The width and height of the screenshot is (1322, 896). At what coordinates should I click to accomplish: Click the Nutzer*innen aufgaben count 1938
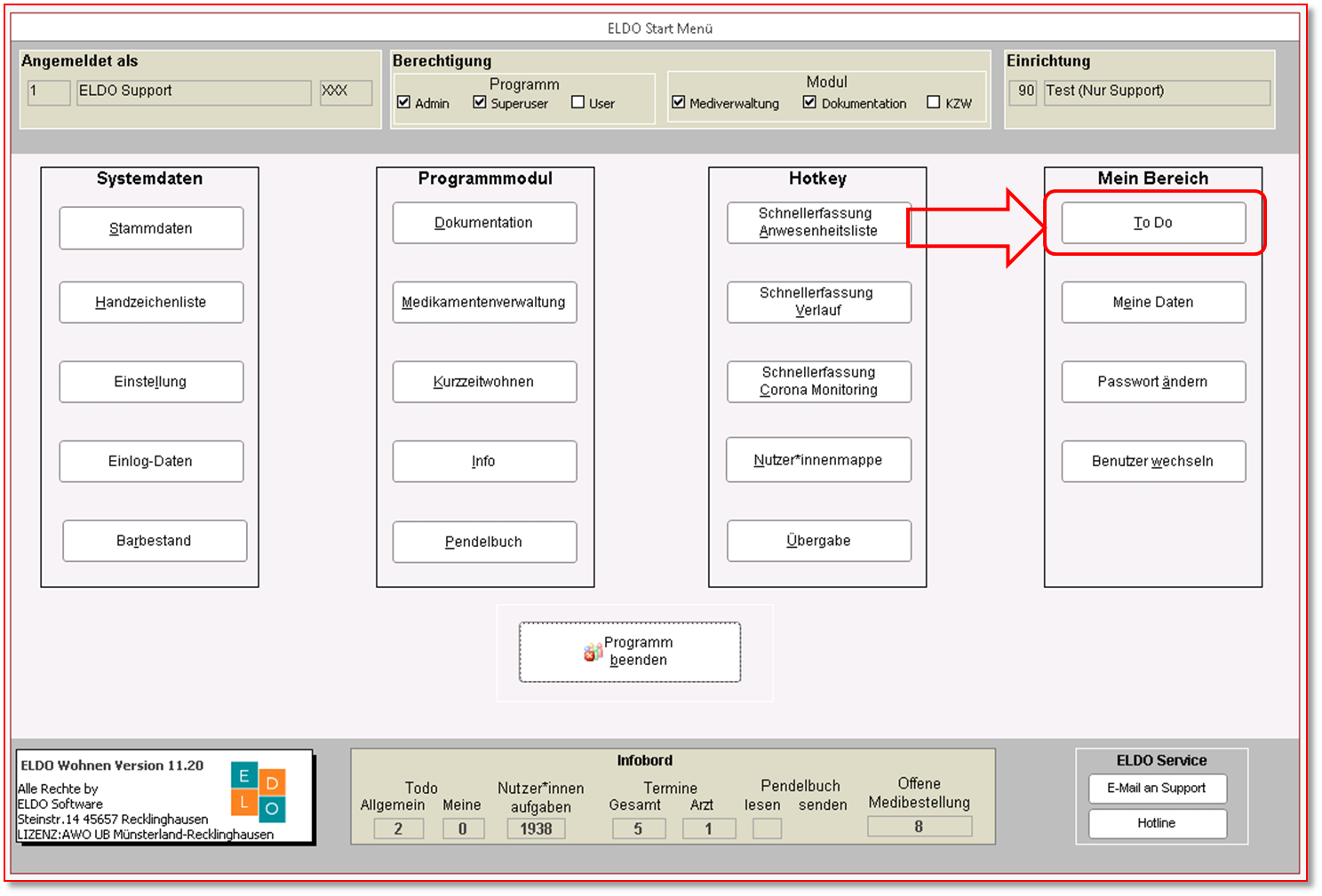point(537,829)
